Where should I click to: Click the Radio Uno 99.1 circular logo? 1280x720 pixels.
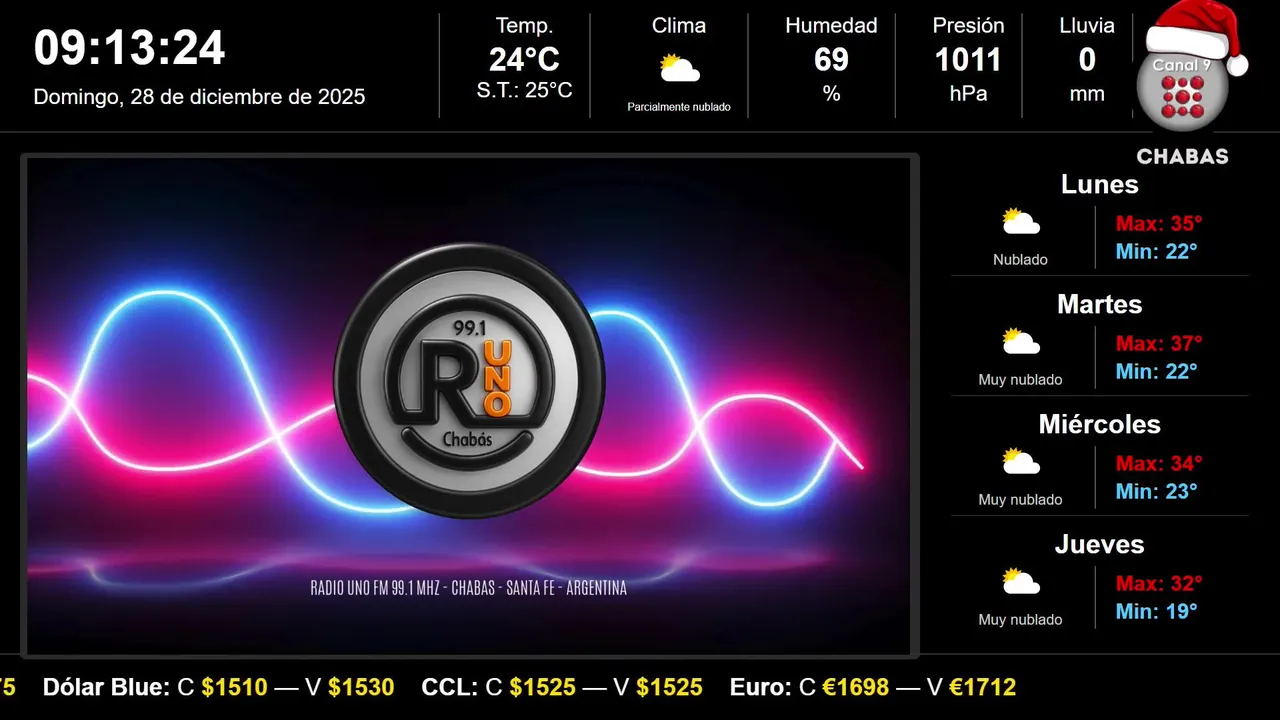pyautogui.click(x=469, y=380)
